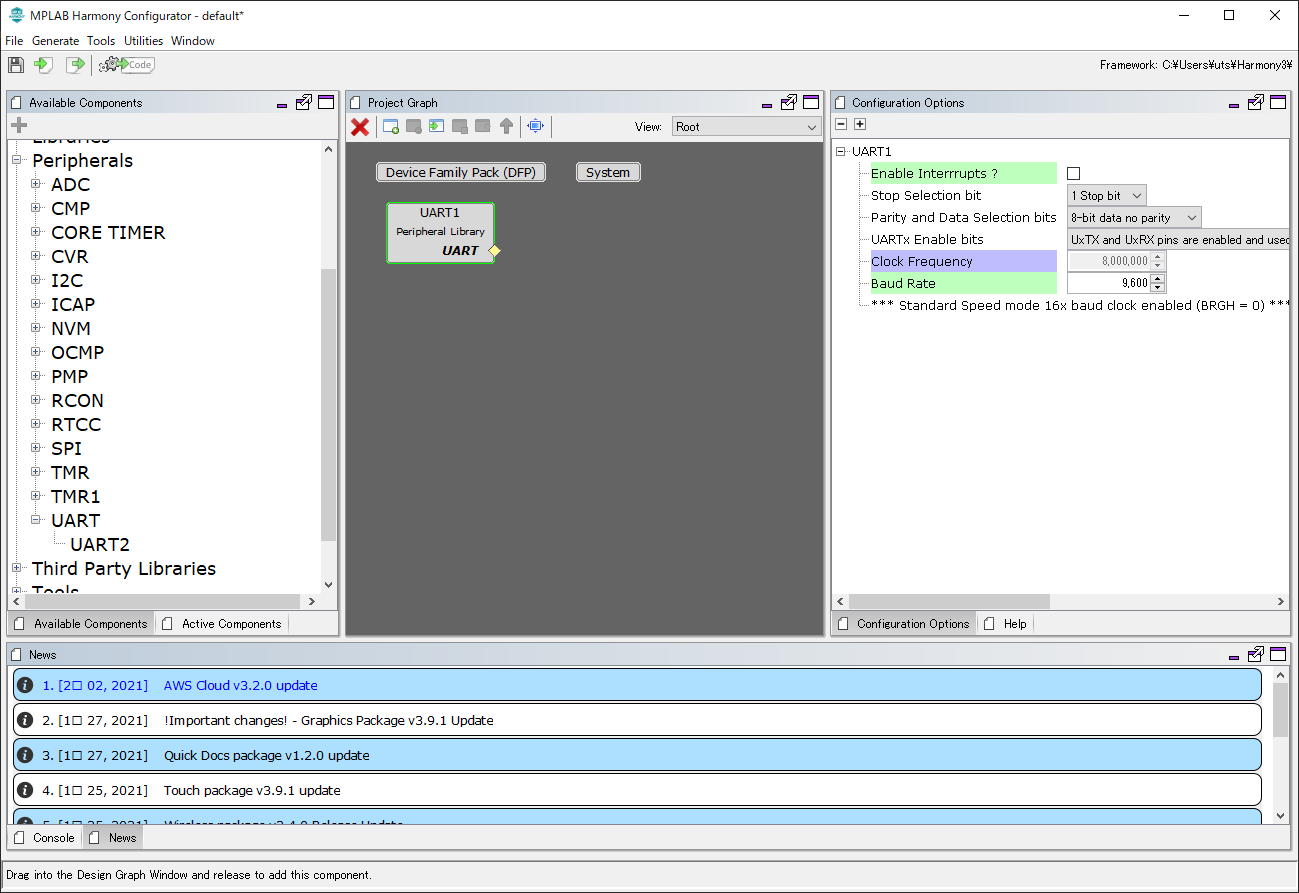This screenshot has width=1299, height=893.
Task: Decrease the Baud Rate with the down stepper
Action: click(1158, 289)
